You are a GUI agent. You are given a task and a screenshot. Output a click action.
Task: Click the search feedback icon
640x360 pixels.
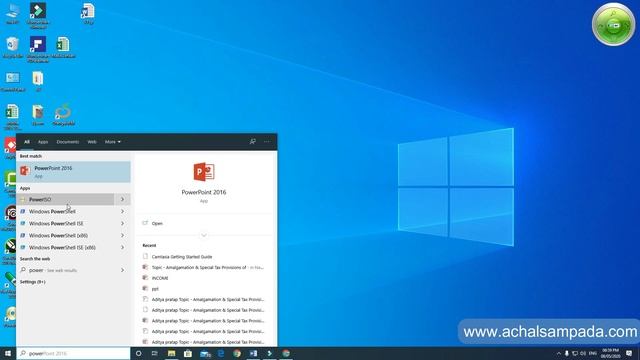(253, 142)
